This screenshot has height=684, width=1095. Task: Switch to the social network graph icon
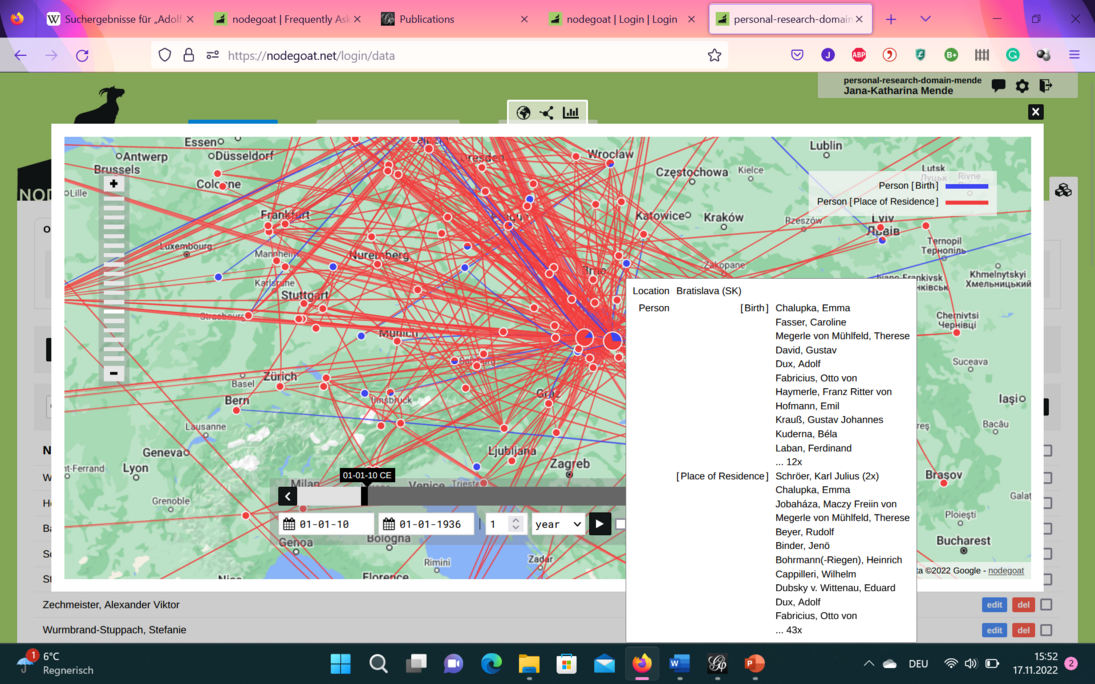pyautogui.click(x=546, y=113)
